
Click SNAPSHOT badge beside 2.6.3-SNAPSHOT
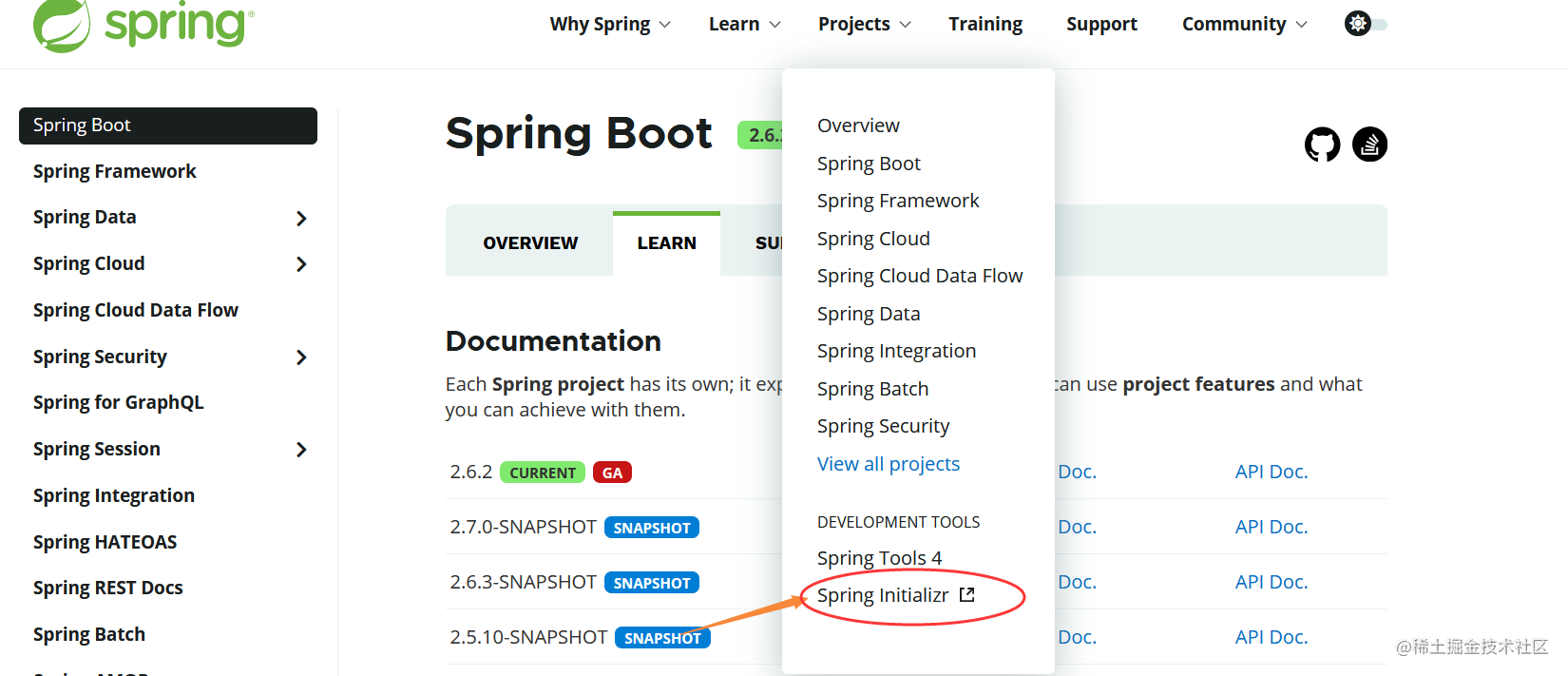pos(652,583)
